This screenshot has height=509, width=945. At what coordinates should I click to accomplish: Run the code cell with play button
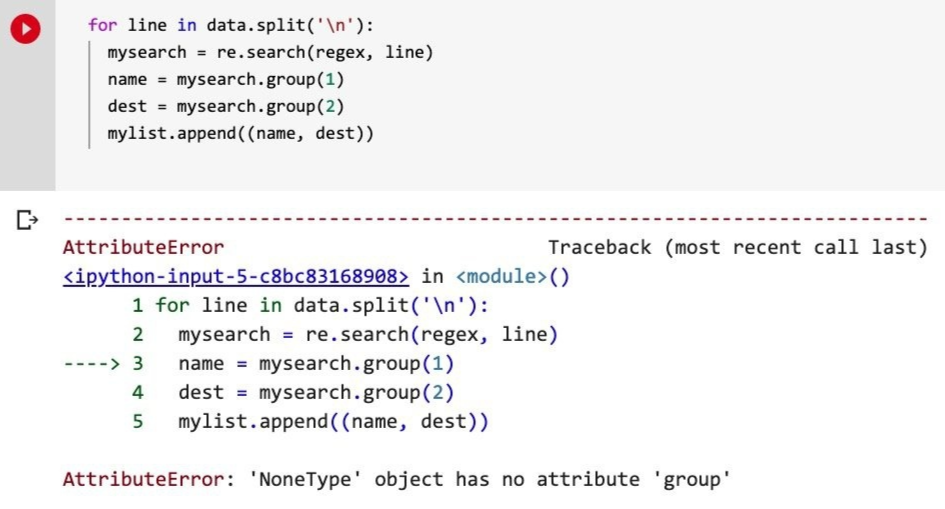(25, 28)
